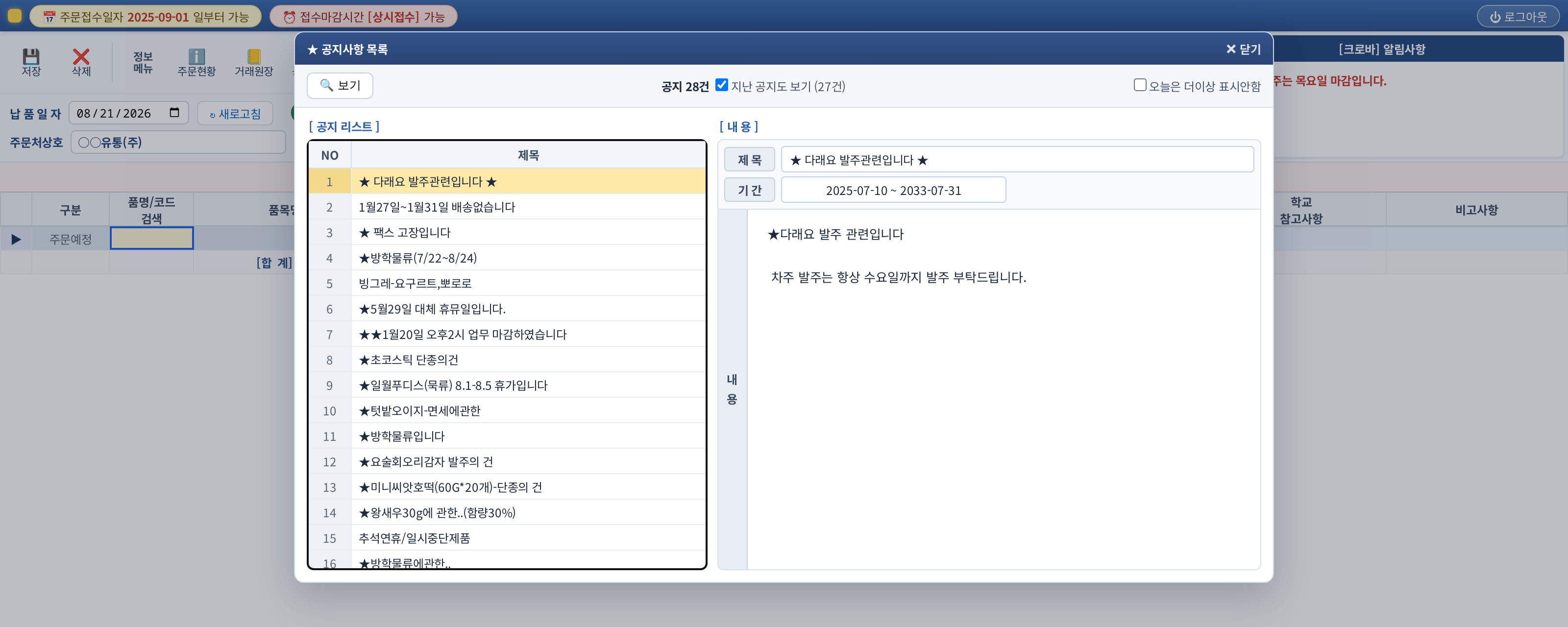Click the alarm clock icon in 접수마감시간 badge
The width and height of the screenshot is (1568, 627).
point(290,17)
